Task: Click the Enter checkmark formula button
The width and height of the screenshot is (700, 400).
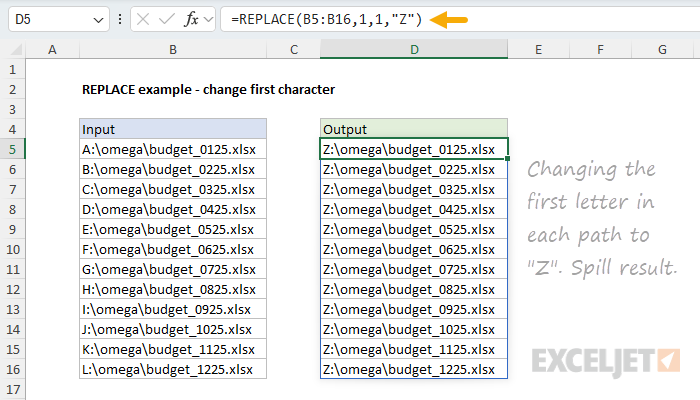Action: (167, 20)
